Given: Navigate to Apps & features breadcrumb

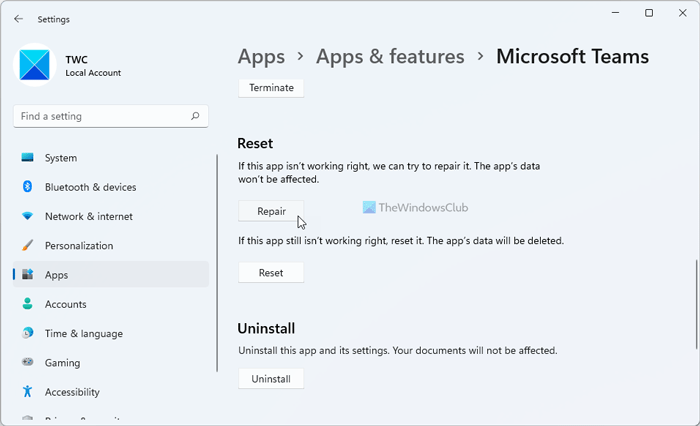Looking at the screenshot, I should 390,57.
